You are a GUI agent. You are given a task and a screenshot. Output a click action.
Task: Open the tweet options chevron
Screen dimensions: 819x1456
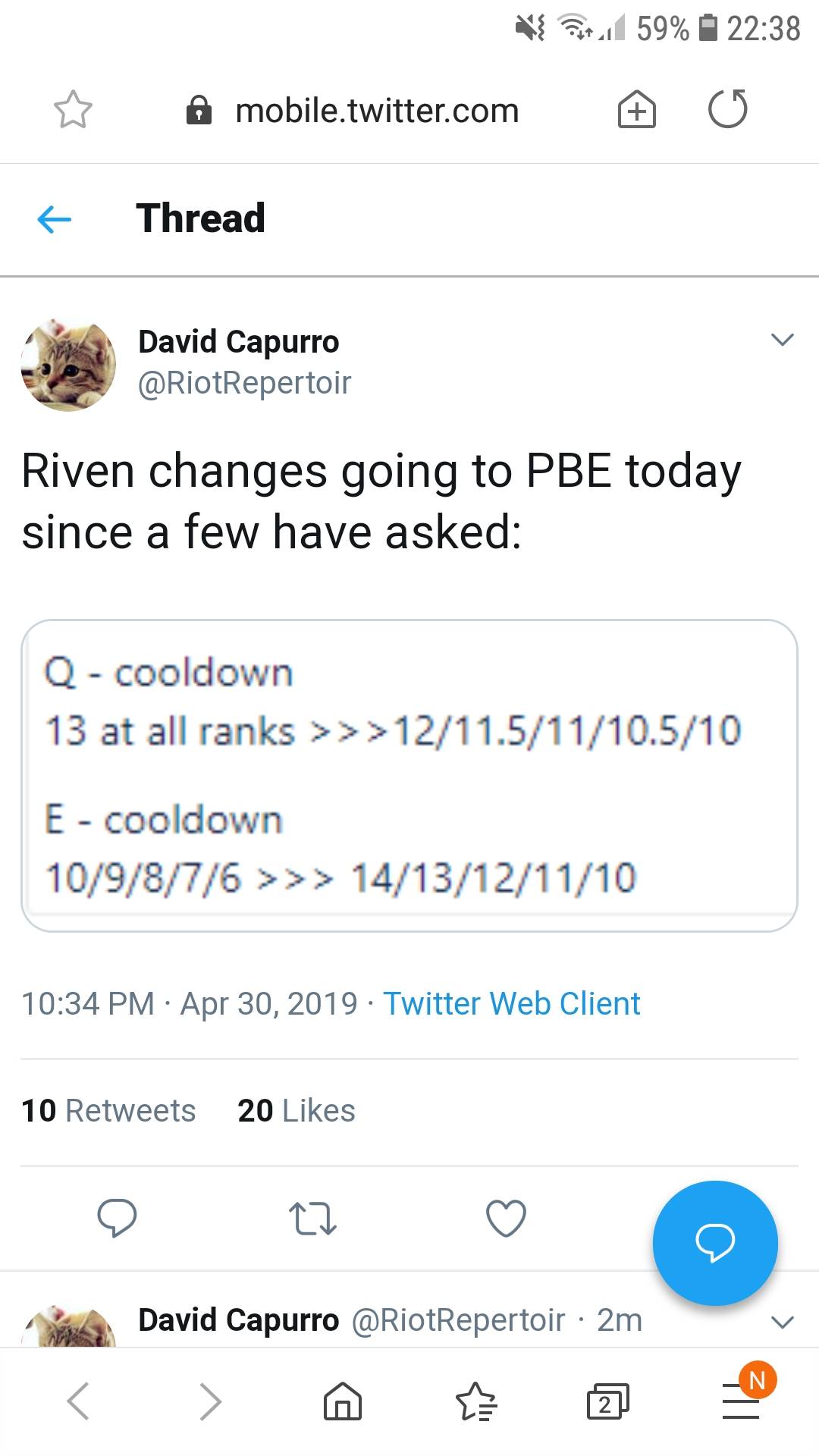point(783,340)
